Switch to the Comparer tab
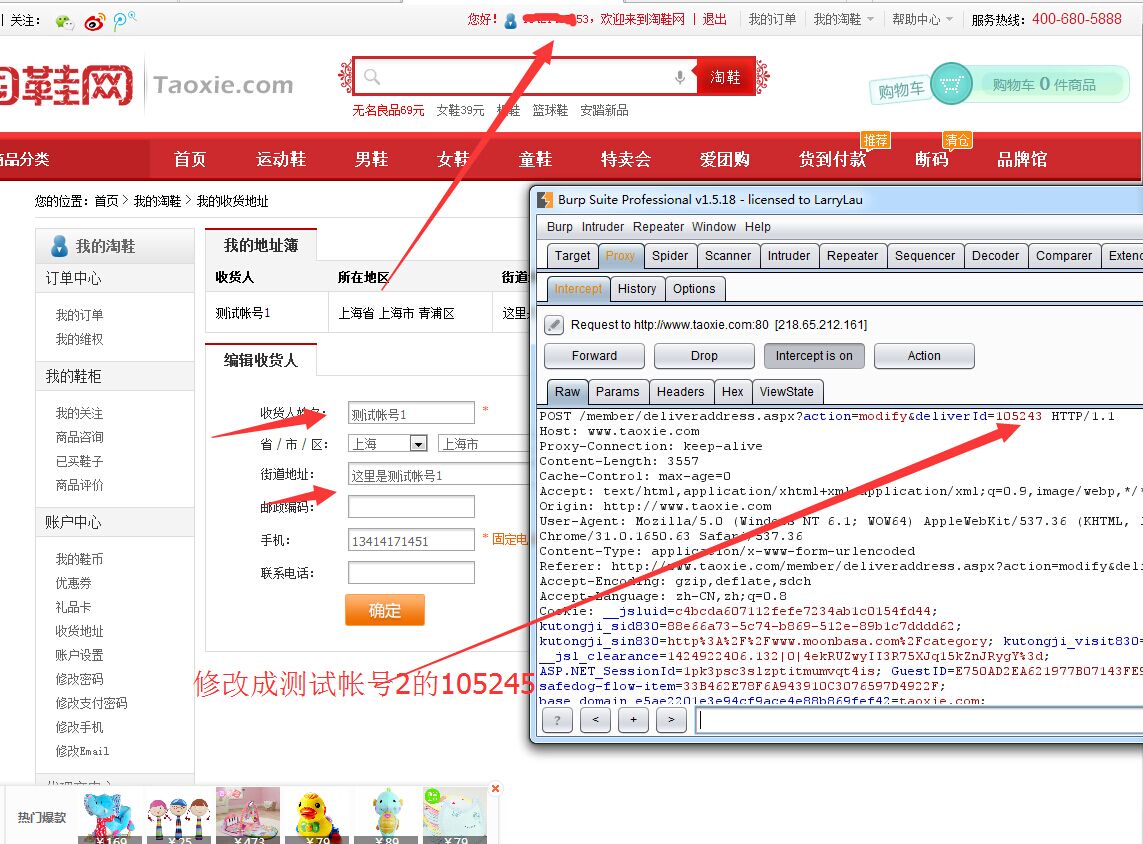 coord(1064,256)
